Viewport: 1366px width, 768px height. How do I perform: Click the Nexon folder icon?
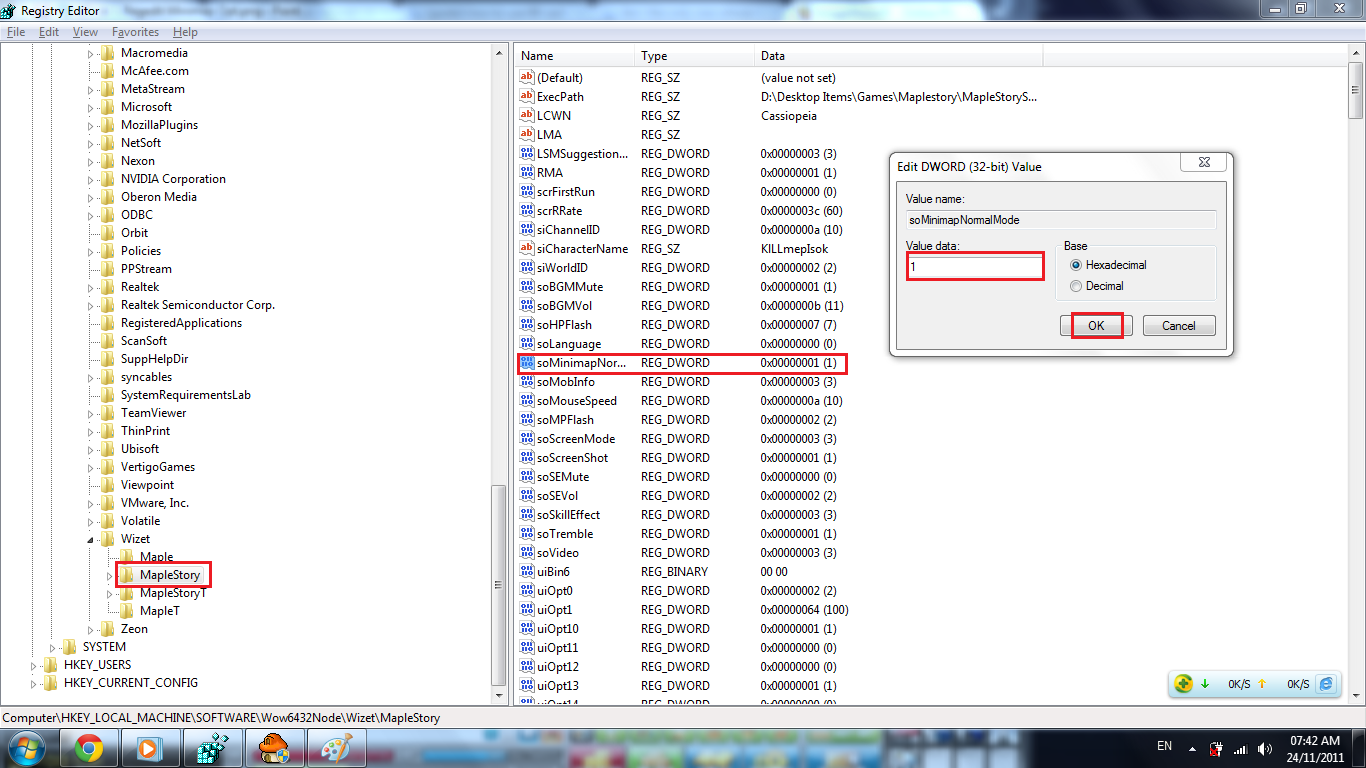[x=108, y=161]
